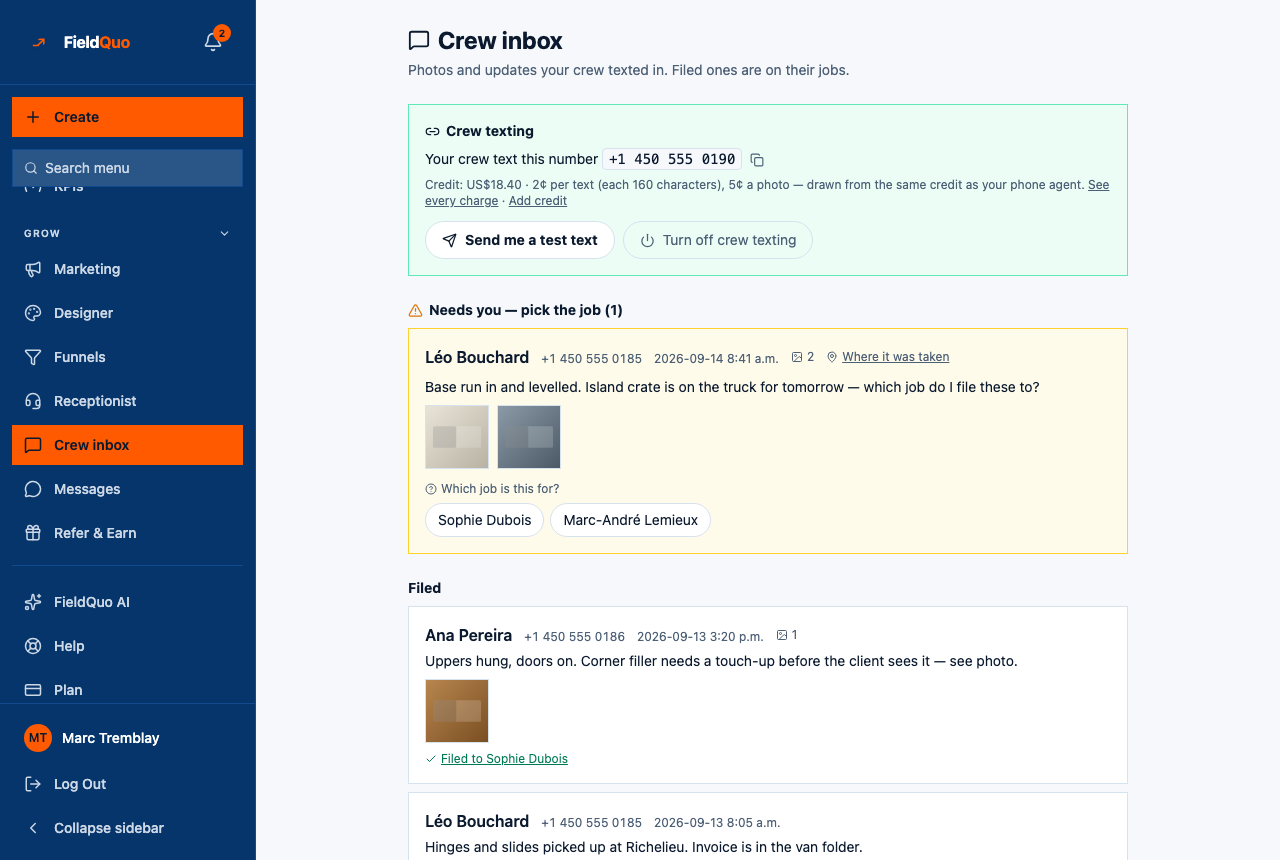Click the FieldQuo AI sparkle icon
The width and height of the screenshot is (1280, 860).
(33, 602)
